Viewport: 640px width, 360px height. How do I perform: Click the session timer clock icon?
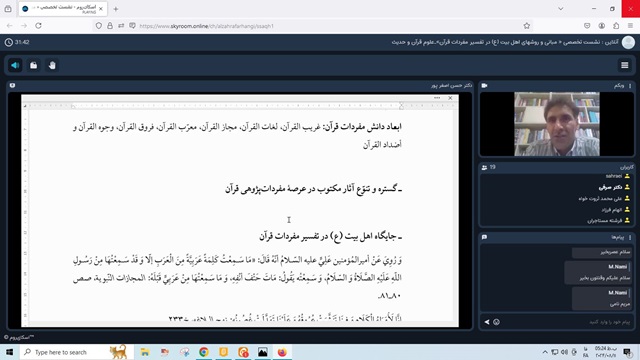9,42
